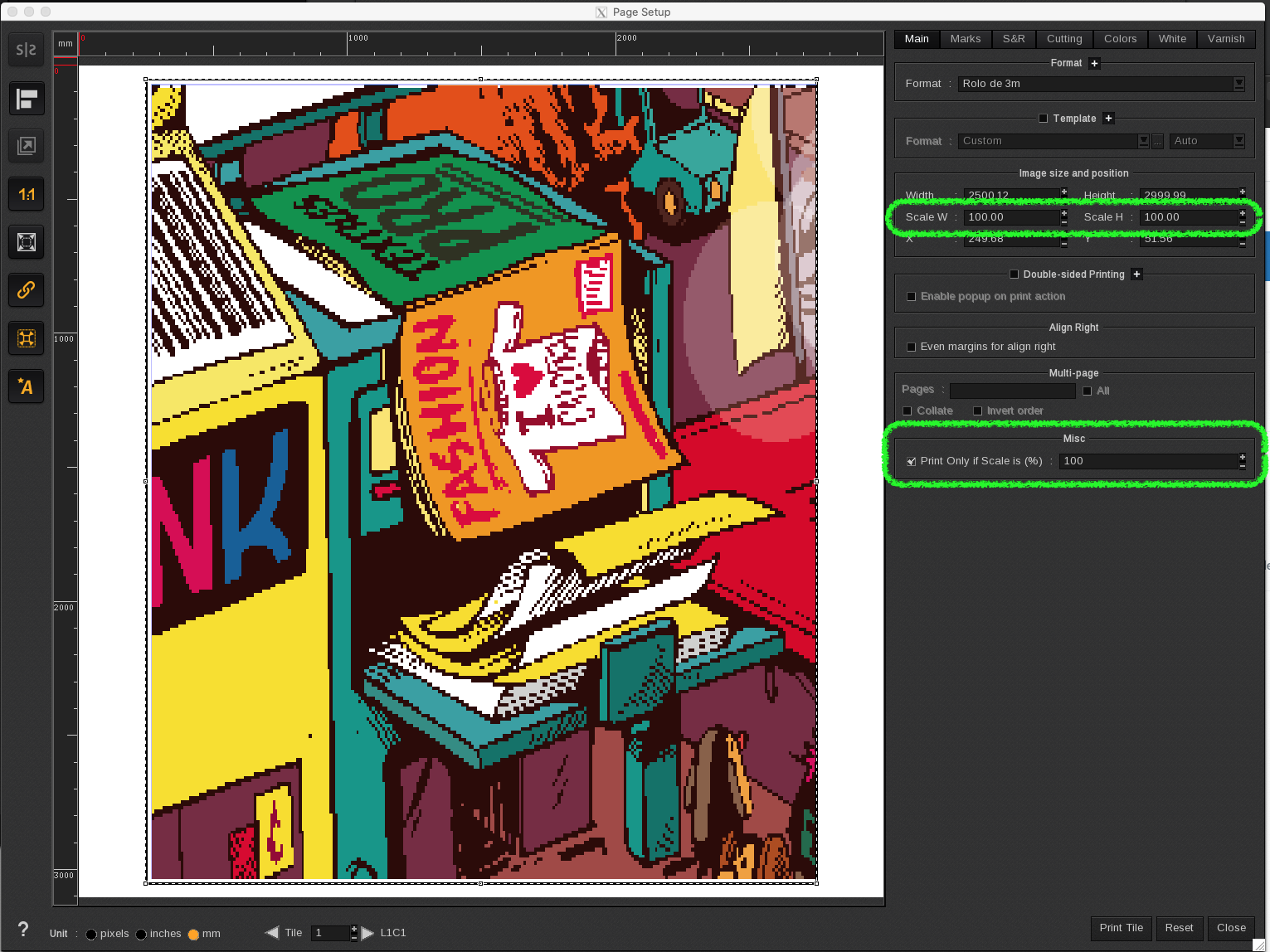Switch to the Cutting tab
Image resolution: width=1270 pixels, height=952 pixels.
pos(1063,38)
